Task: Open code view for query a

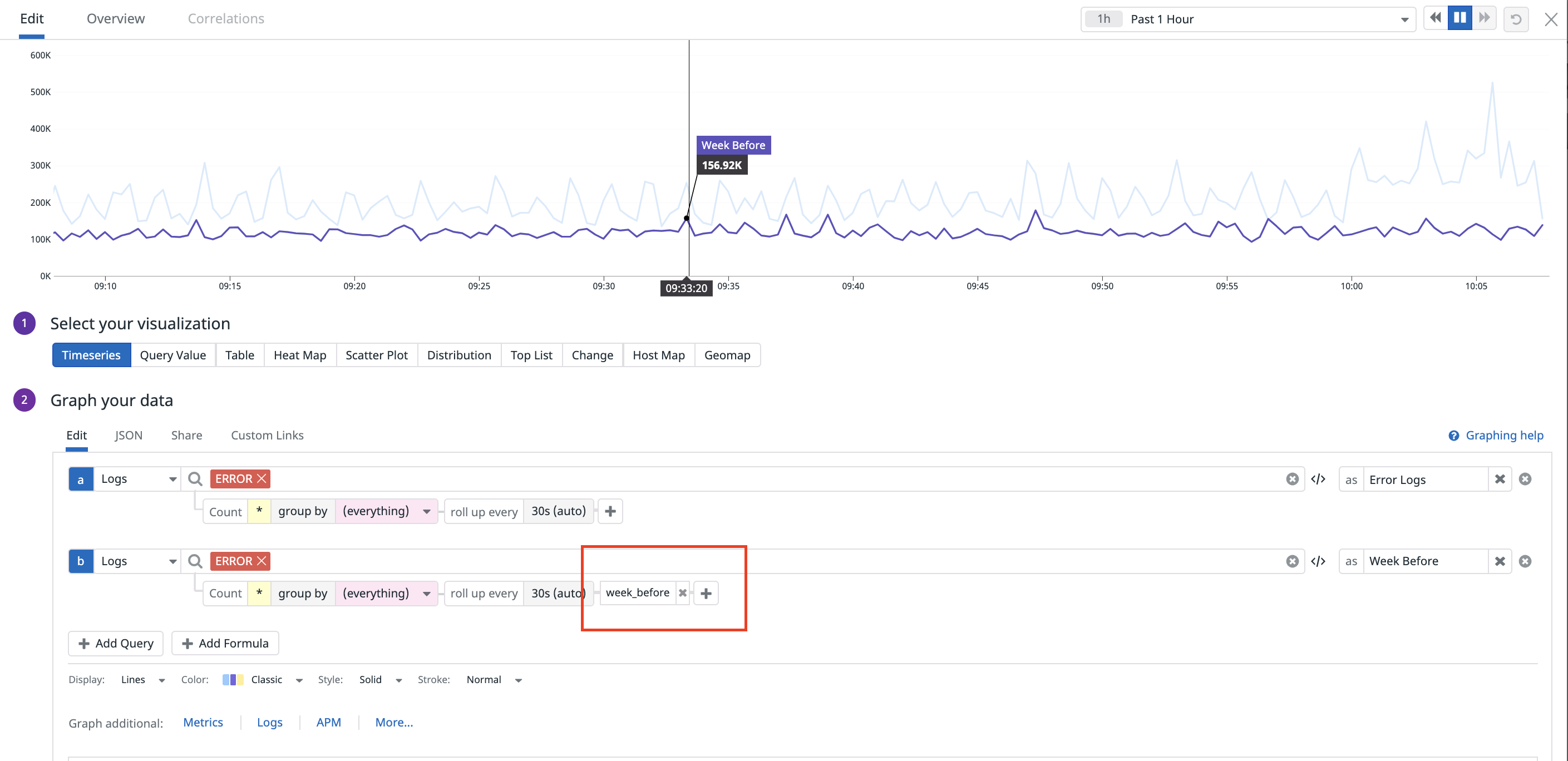Action: (1318, 479)
